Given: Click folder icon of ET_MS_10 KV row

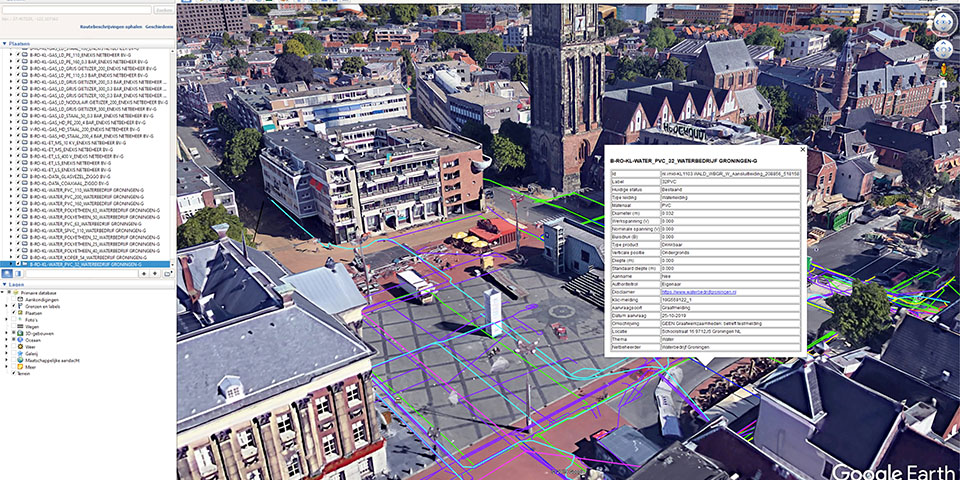Looking at the screenshot, I should [24, 143].
